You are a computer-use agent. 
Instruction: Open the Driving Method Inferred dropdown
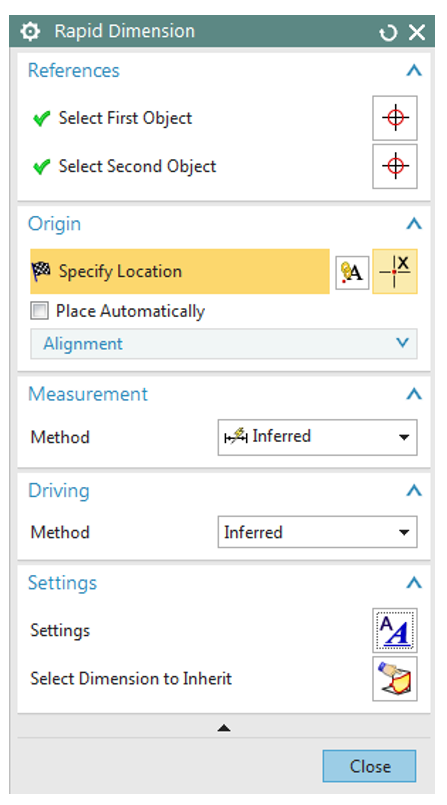tap(317, 532)
